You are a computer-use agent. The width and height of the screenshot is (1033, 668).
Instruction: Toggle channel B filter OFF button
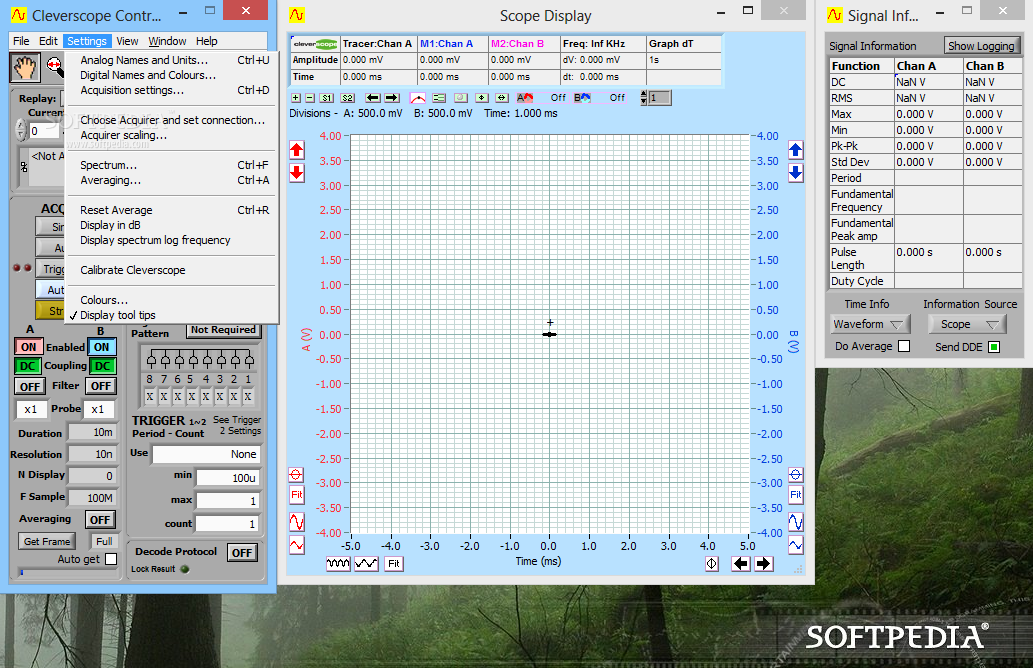click(101, 386)
